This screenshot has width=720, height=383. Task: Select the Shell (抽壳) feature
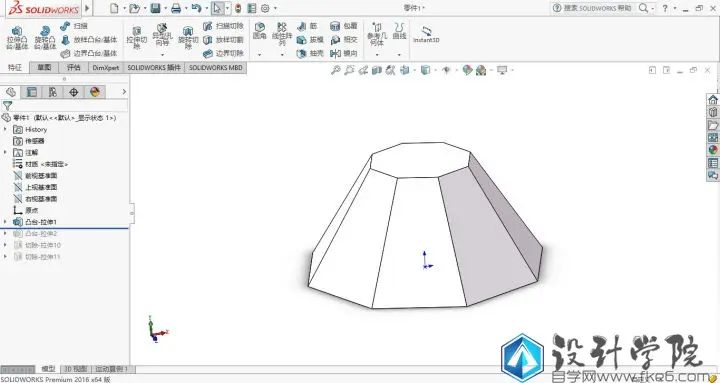(x=310, y=53)
